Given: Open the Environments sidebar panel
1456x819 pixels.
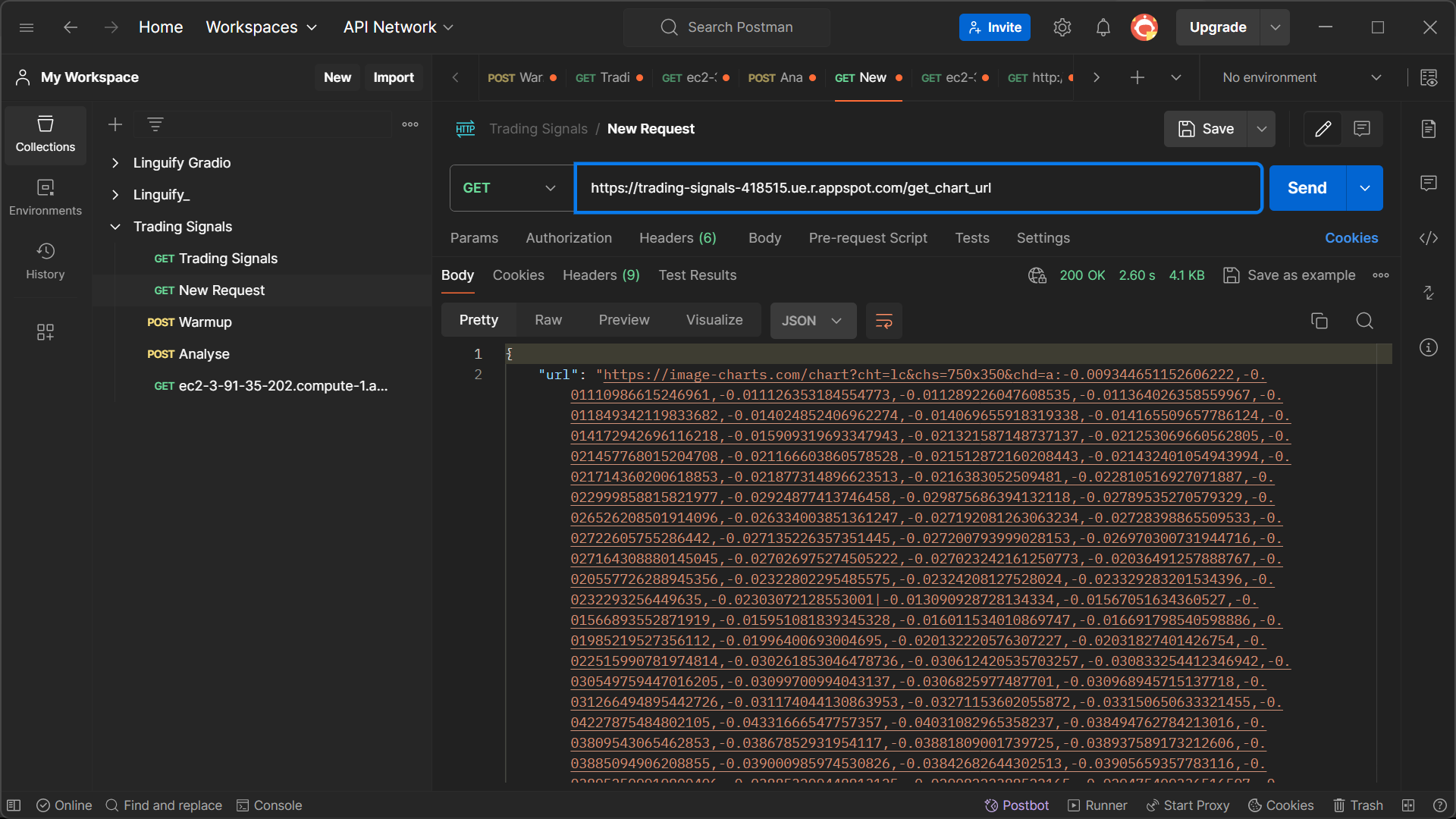Looking at the screenshot, I should pyautogui.click(x=45, y=197).
